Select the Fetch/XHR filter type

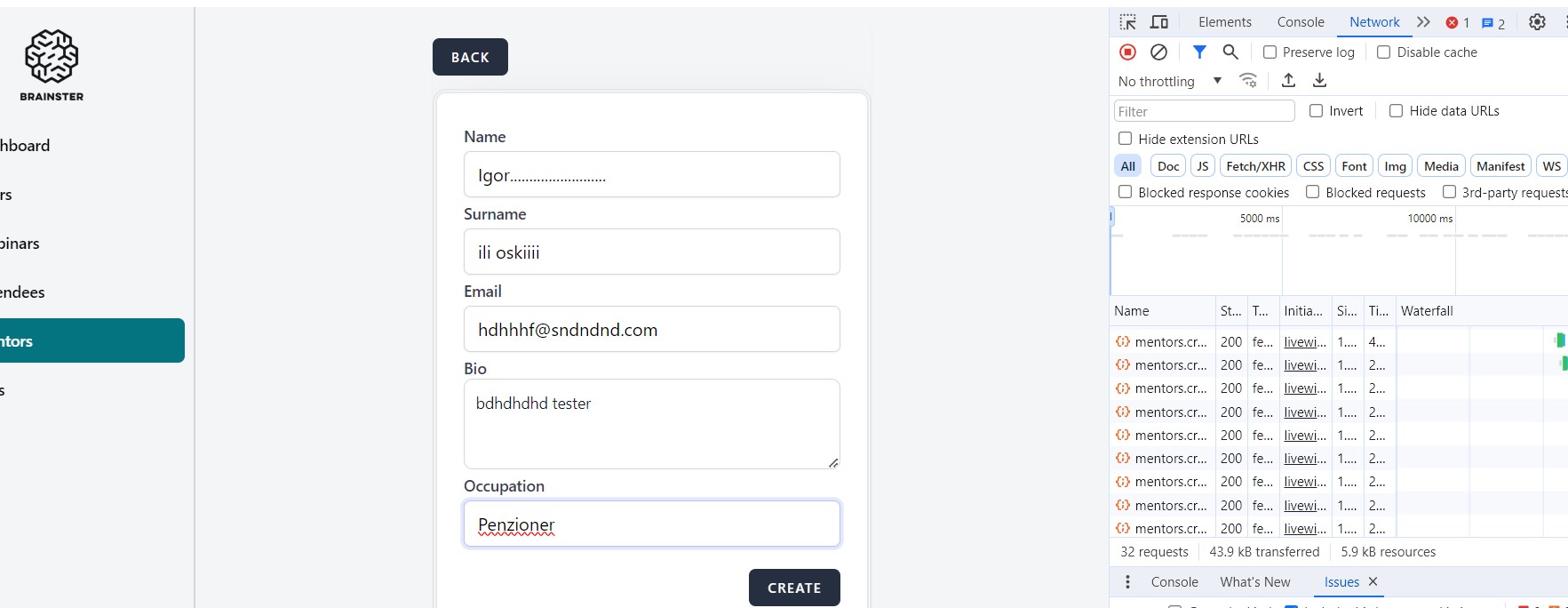1255,166
